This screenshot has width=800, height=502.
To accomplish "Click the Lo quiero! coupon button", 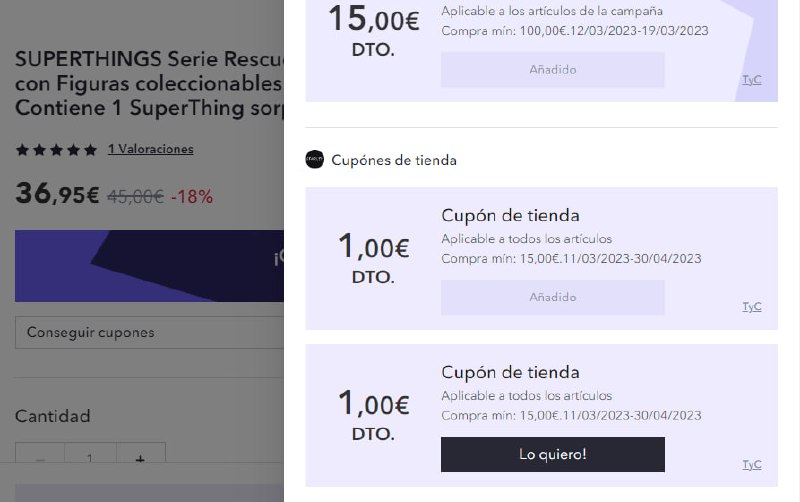I will click(553, 454).
